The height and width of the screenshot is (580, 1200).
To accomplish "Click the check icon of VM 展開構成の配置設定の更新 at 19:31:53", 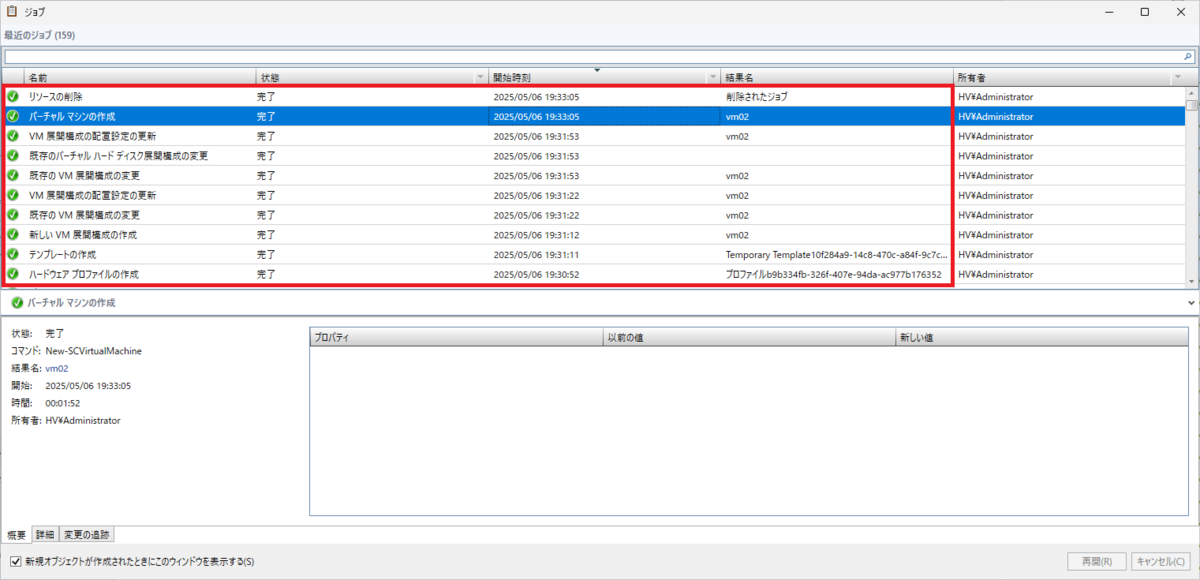I will click(13, 136).
